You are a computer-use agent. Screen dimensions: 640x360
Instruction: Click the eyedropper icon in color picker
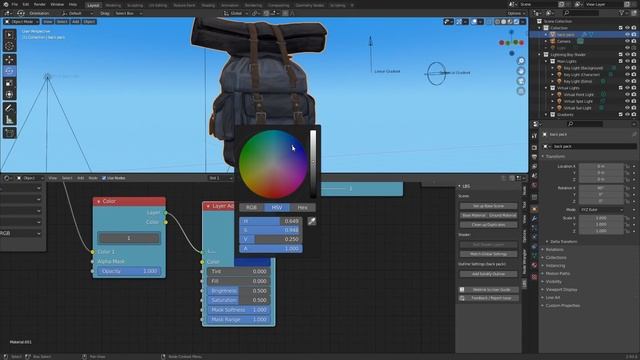pos(312,221)
